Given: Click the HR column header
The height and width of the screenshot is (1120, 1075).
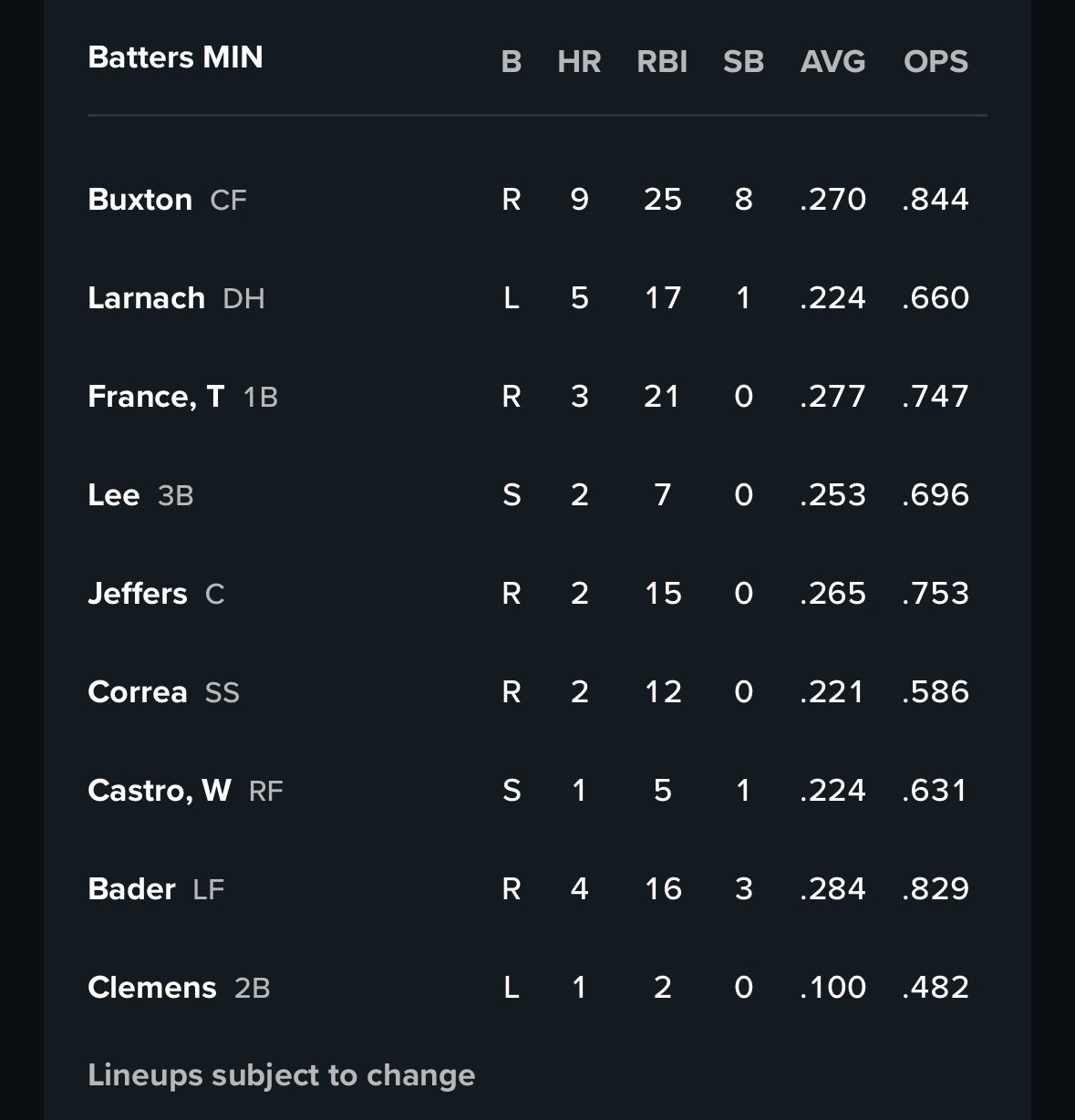Looking at the screenshot, I should [x=579, y=62].
